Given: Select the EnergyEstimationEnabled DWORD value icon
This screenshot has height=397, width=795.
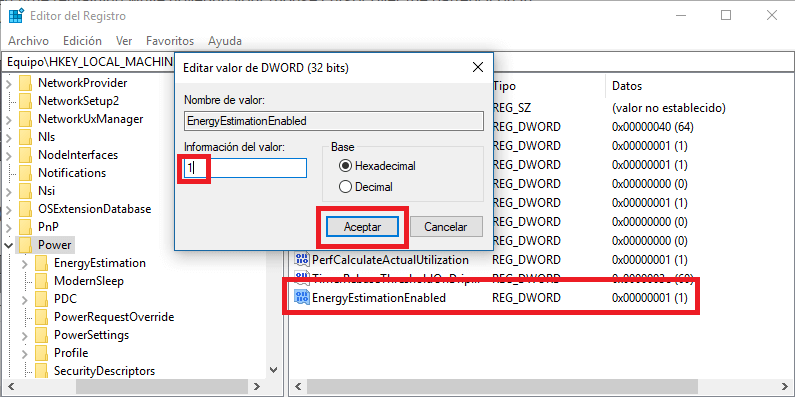Looking at the screenshot, I should pyautogui.click(x=302, y=298).
